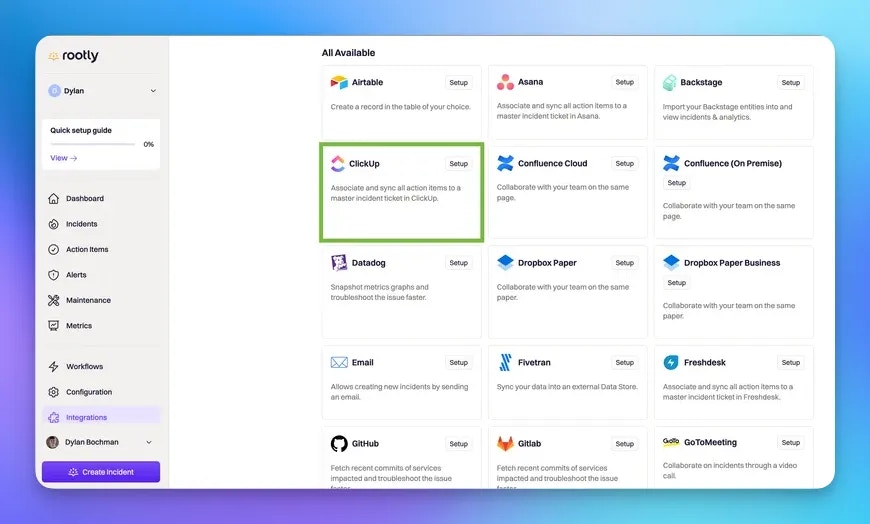The width and height of the screenshot is (870, 524).
Task: Click the Maintenance tools icon
Action: tap(53, 300)
